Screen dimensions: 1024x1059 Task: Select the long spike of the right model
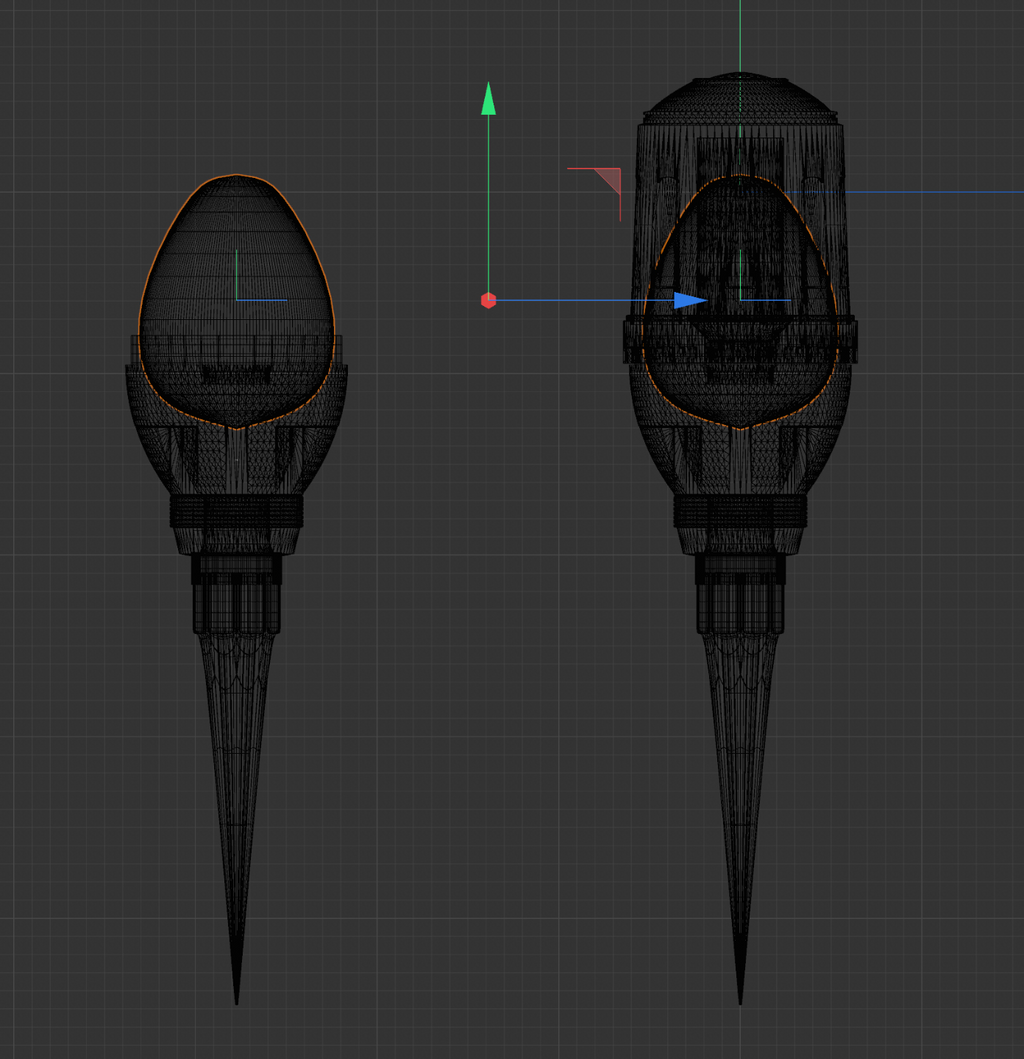740,817
